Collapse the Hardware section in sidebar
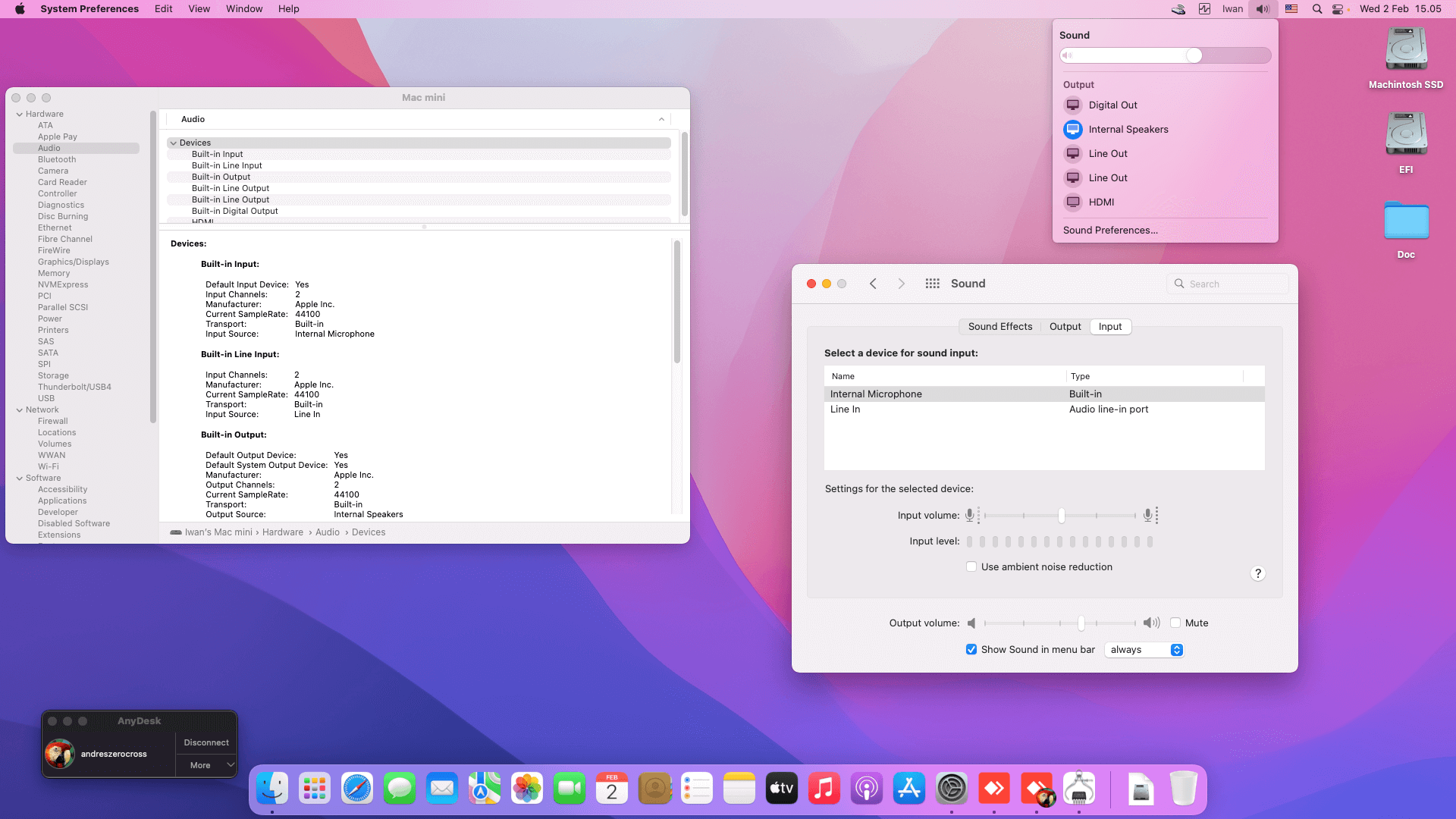 point(20,115)
